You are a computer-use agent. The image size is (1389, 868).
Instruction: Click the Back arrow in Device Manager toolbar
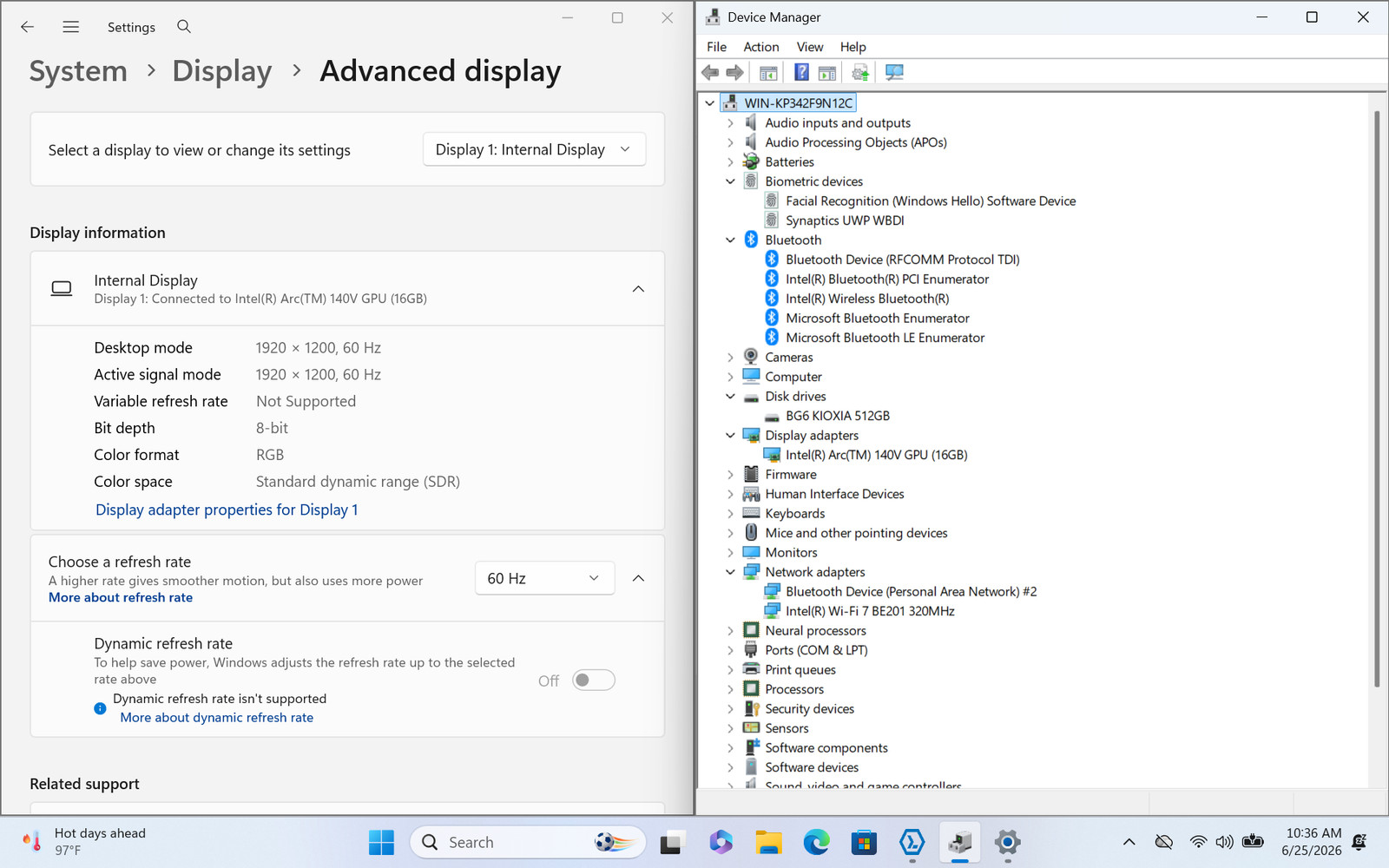pyautogui.click(x=710, y=73)
